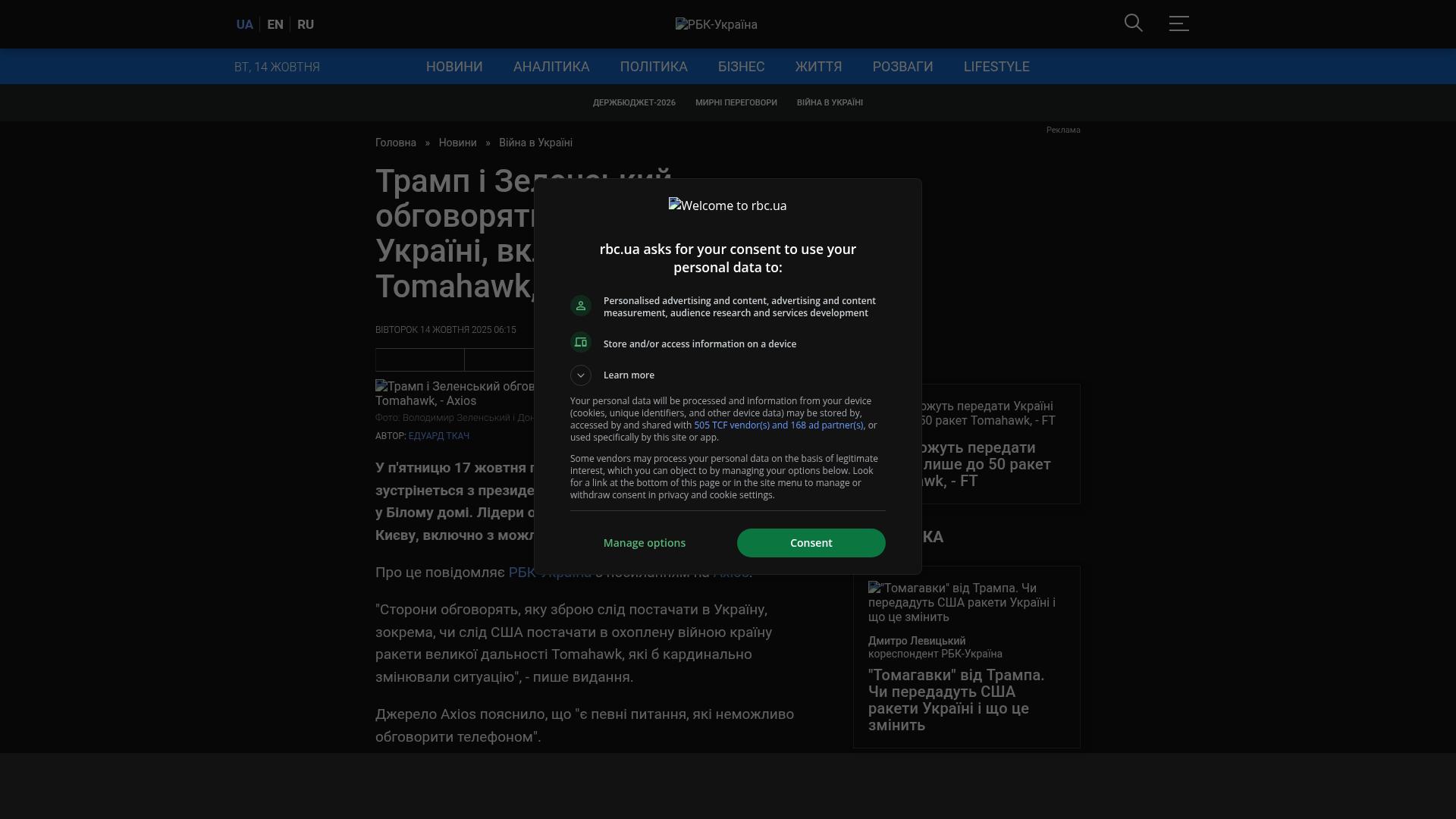This screenshot has width=1456, height=819.
Task: Expand the Learn more chevron
Action: [581, 375]
